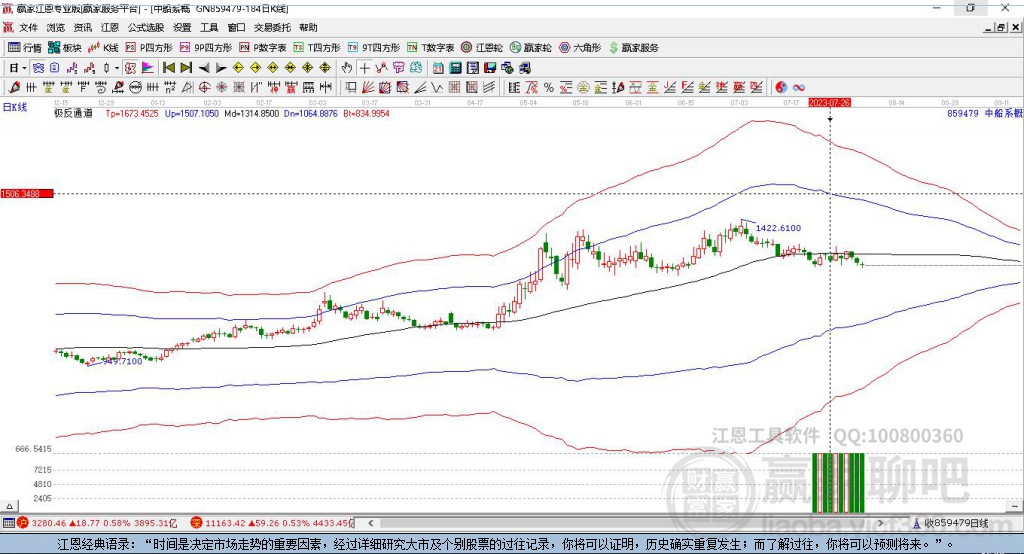
Task: Open the 板块 sector view
Action: click(x=64, y=48)
